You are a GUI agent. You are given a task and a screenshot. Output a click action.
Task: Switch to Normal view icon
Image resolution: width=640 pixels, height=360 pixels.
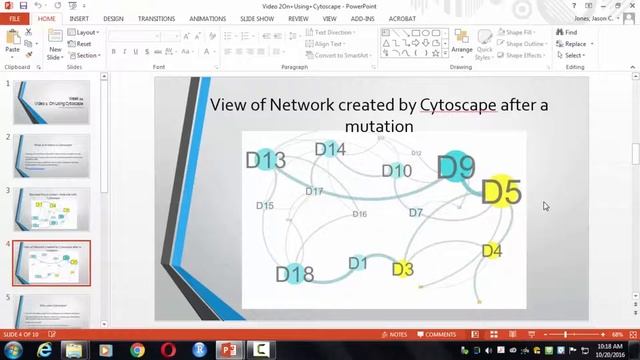pos(475,335)
